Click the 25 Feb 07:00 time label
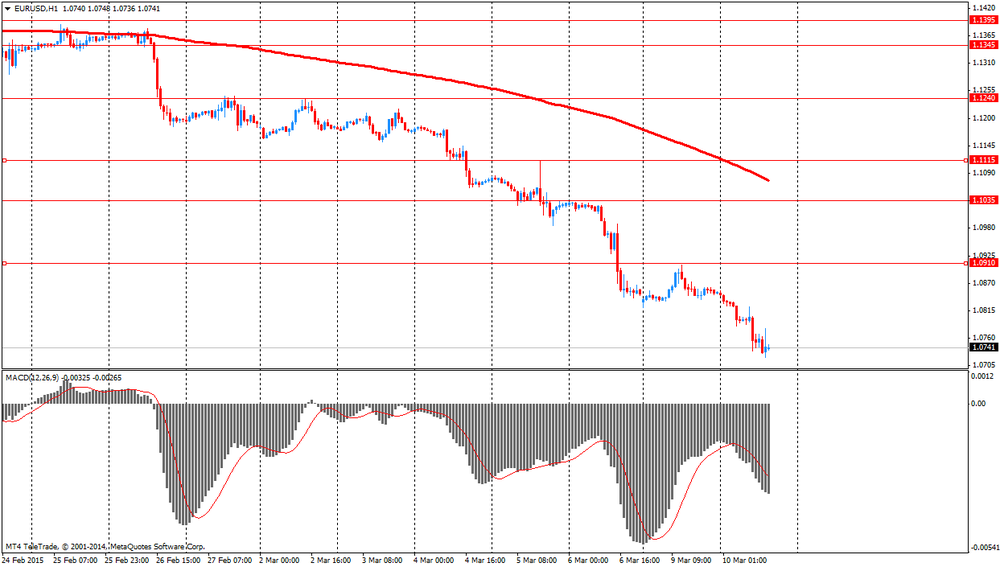 [75, 561]
